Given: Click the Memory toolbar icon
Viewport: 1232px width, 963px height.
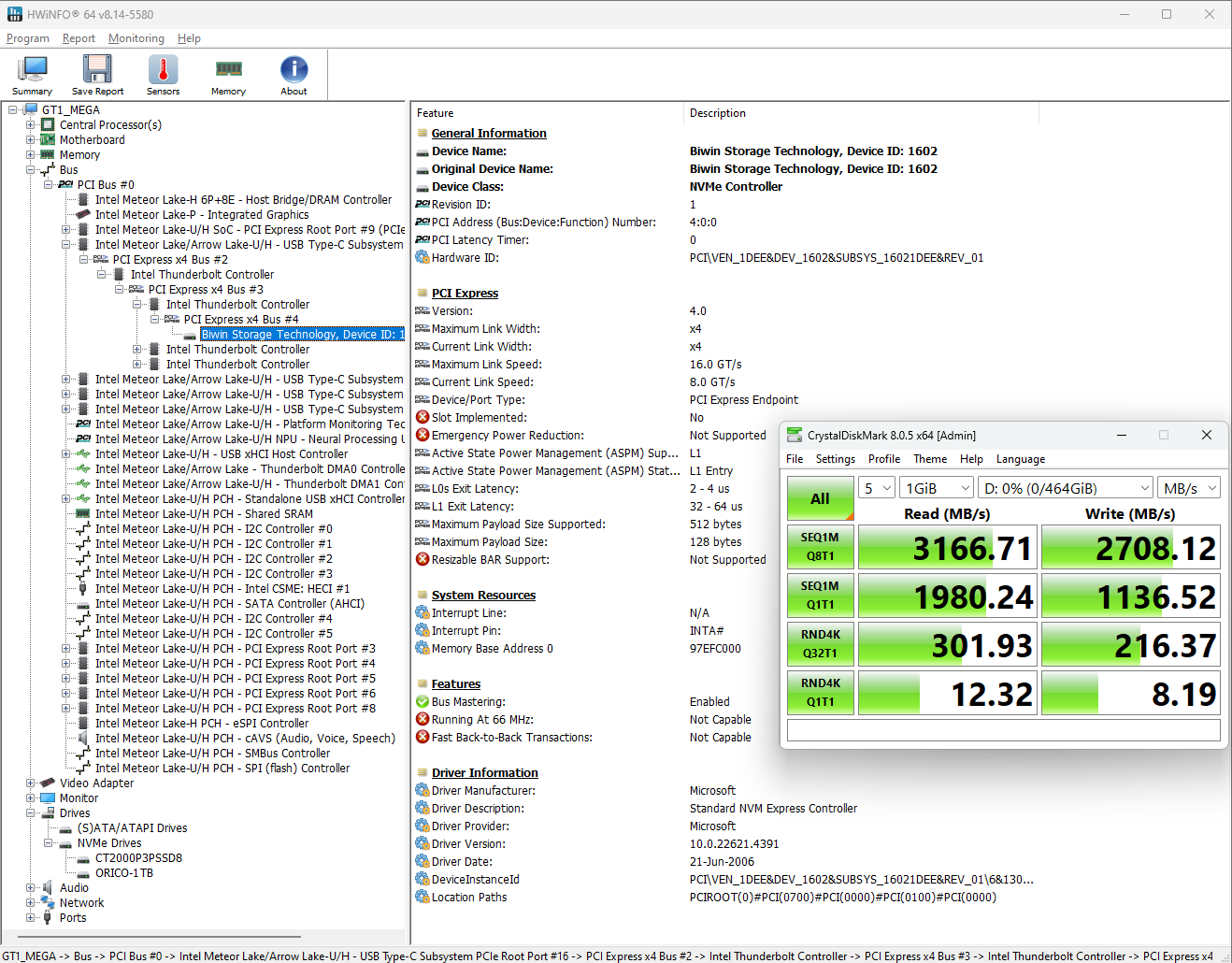Looking at the screenshot, I should tap(228, 75).
